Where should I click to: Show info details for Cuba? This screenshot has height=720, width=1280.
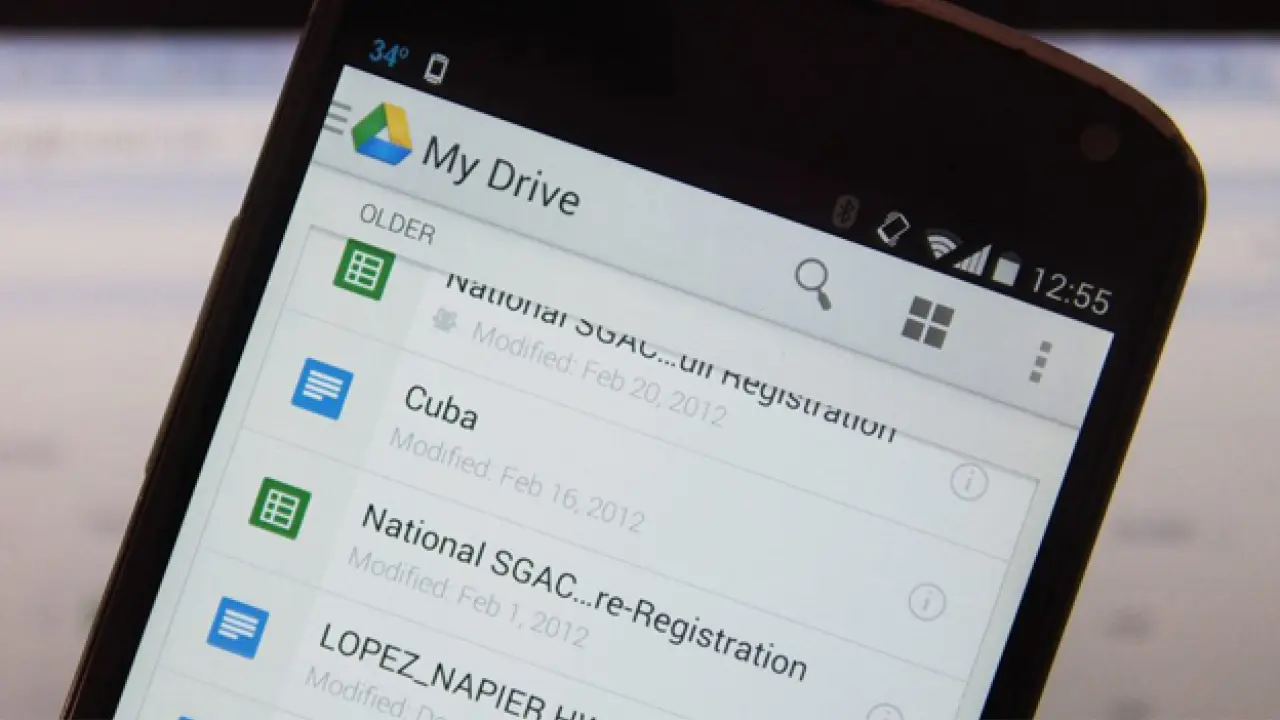tap(927, 601)
